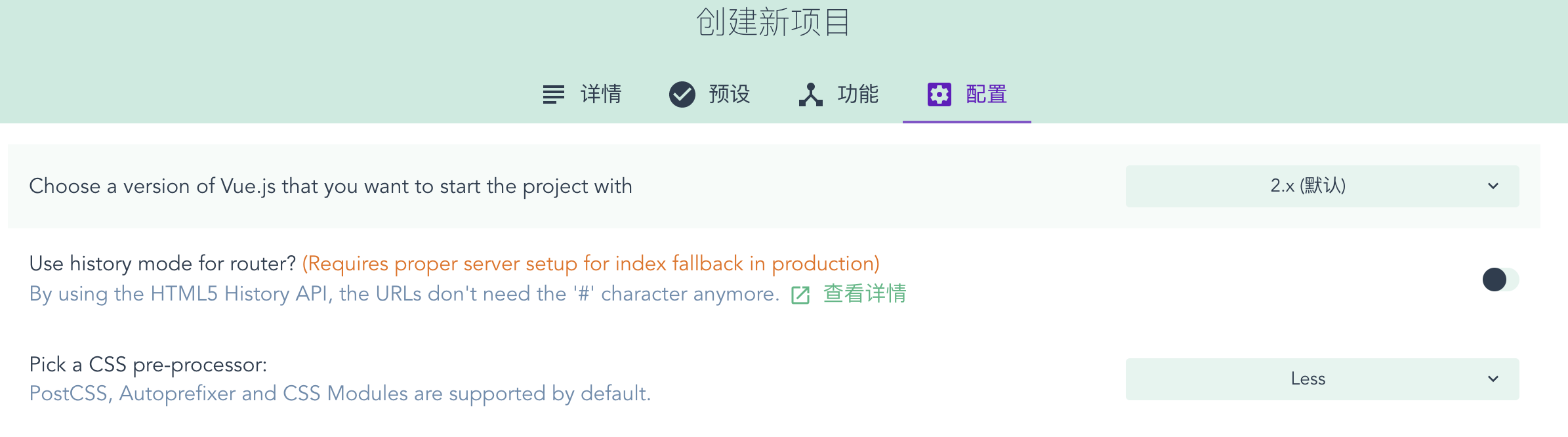Open the Vue.js version dropdown showing 2.x
Image resolution: width=1568 pixels, height=437 pixels.
point(1322,186)
